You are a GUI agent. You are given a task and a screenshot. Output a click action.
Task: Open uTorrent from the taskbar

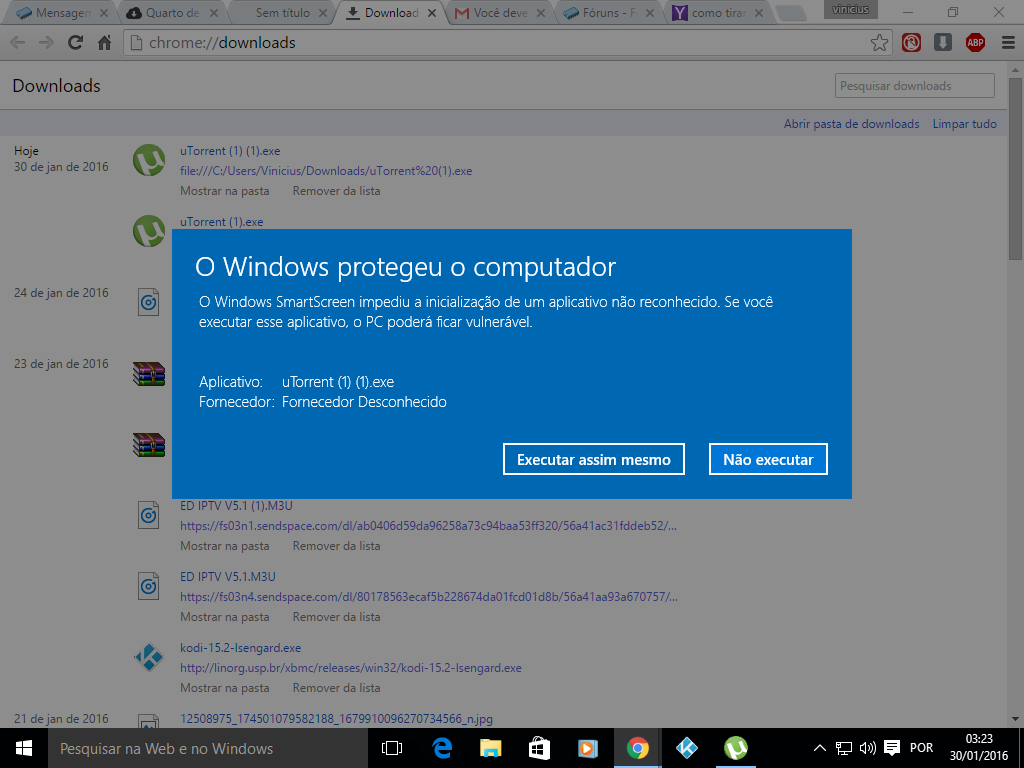[x=736, y=748]
